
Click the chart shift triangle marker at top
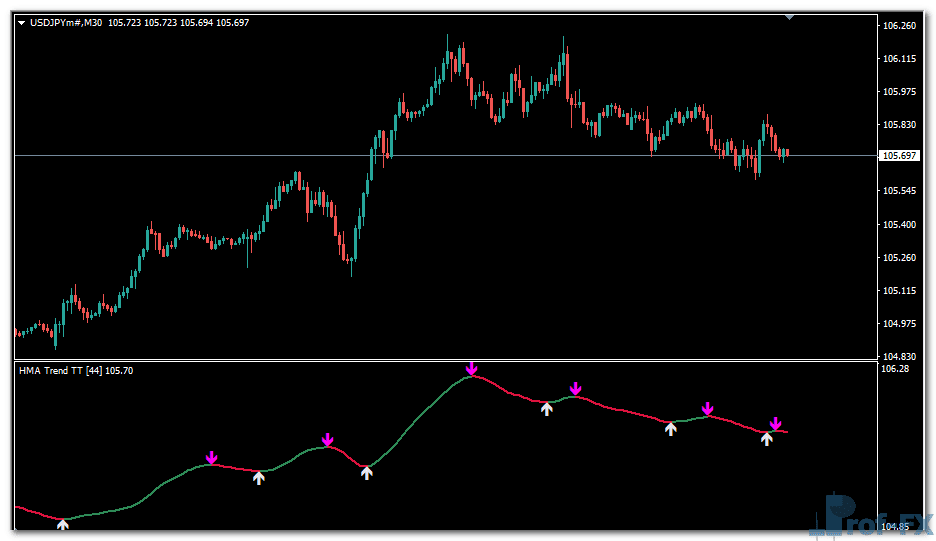pyautogui.click(x=789, y=17)
